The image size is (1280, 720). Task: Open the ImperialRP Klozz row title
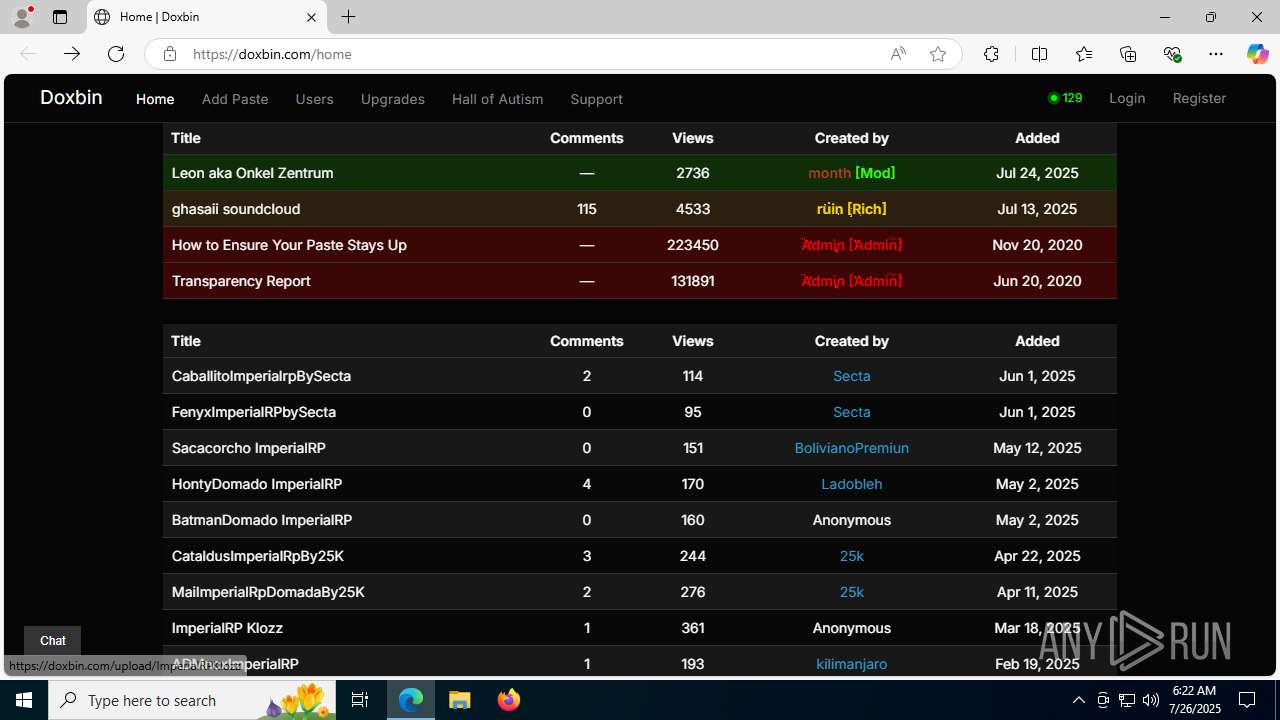227,628
